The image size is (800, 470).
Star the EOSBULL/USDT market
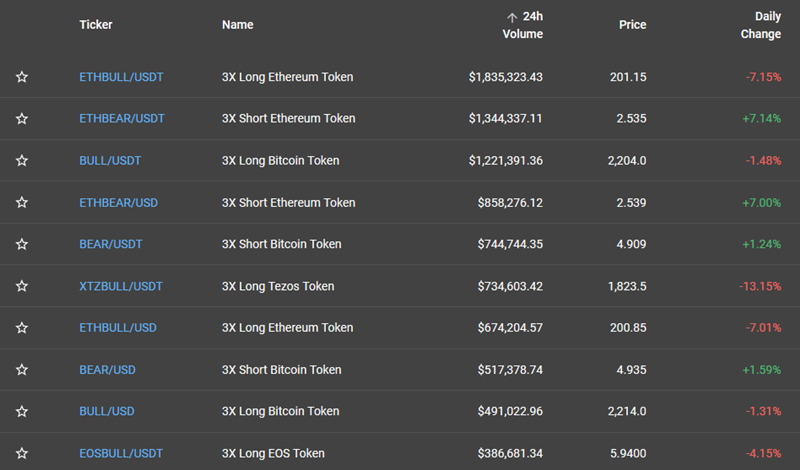(21, 454)
